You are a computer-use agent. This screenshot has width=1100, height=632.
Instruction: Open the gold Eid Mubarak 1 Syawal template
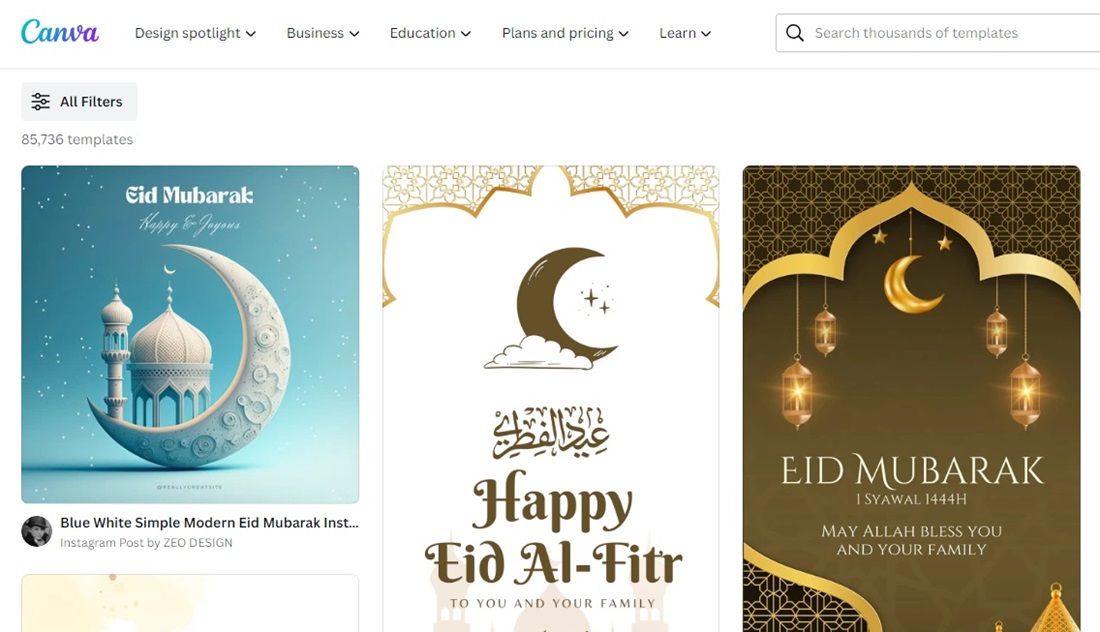[x=911, y=398]
